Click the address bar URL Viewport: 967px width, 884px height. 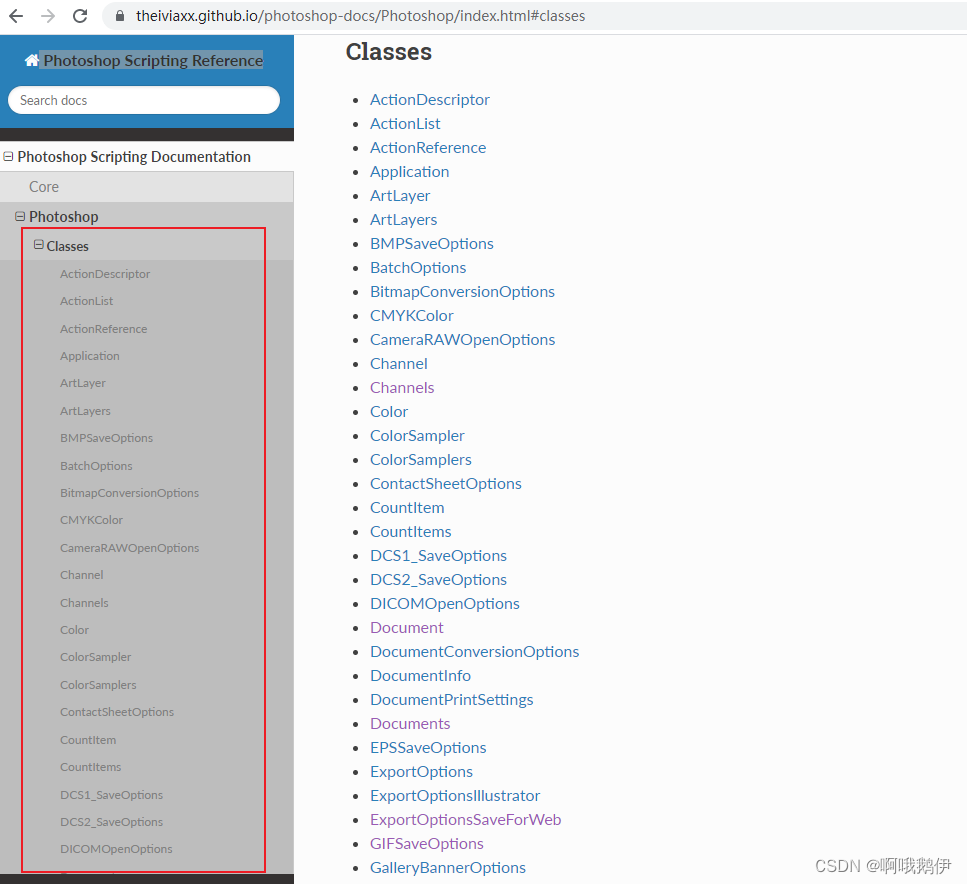coord(360,16)
